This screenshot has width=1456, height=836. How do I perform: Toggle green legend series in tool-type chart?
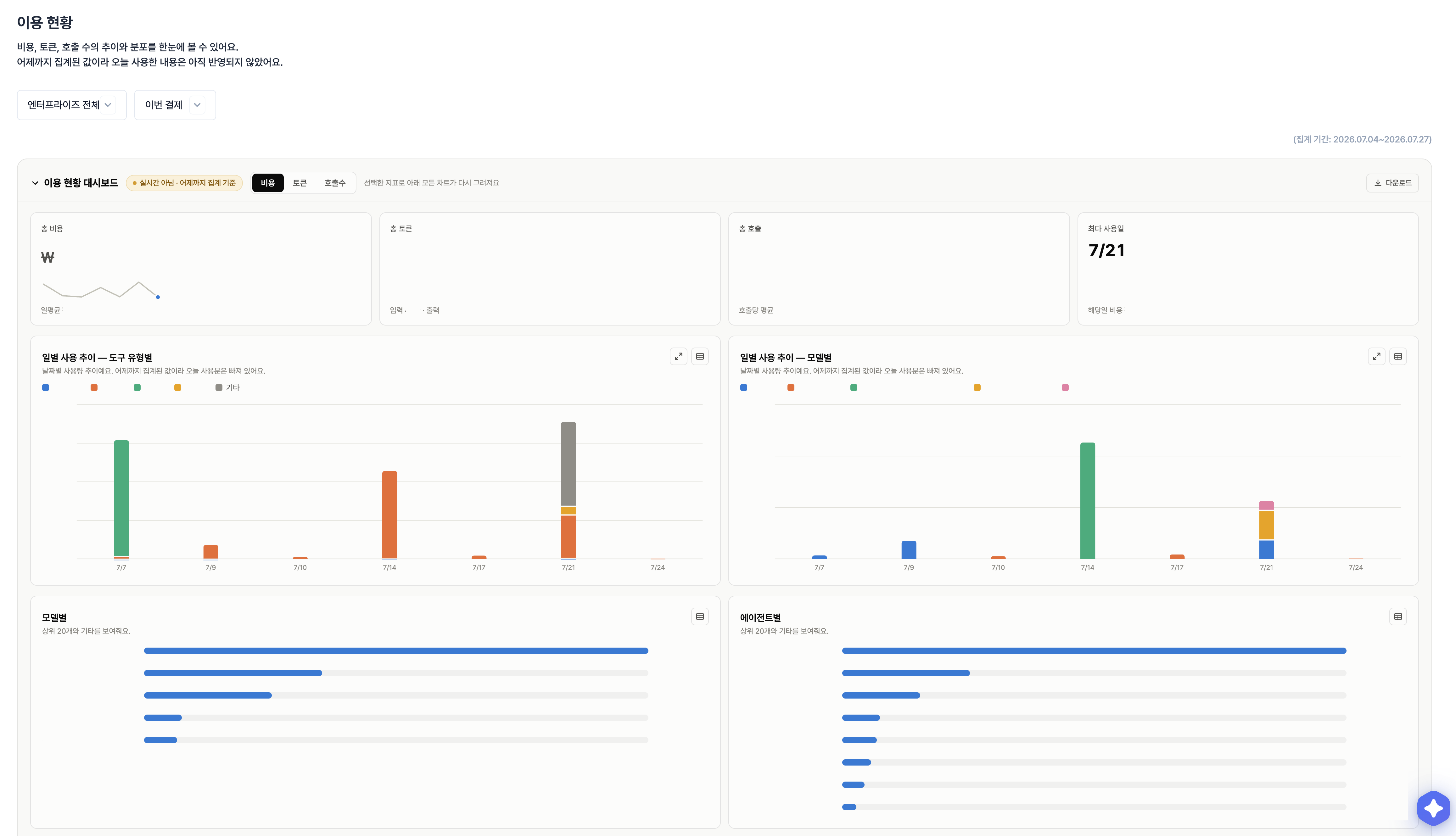tap(137, 387)
